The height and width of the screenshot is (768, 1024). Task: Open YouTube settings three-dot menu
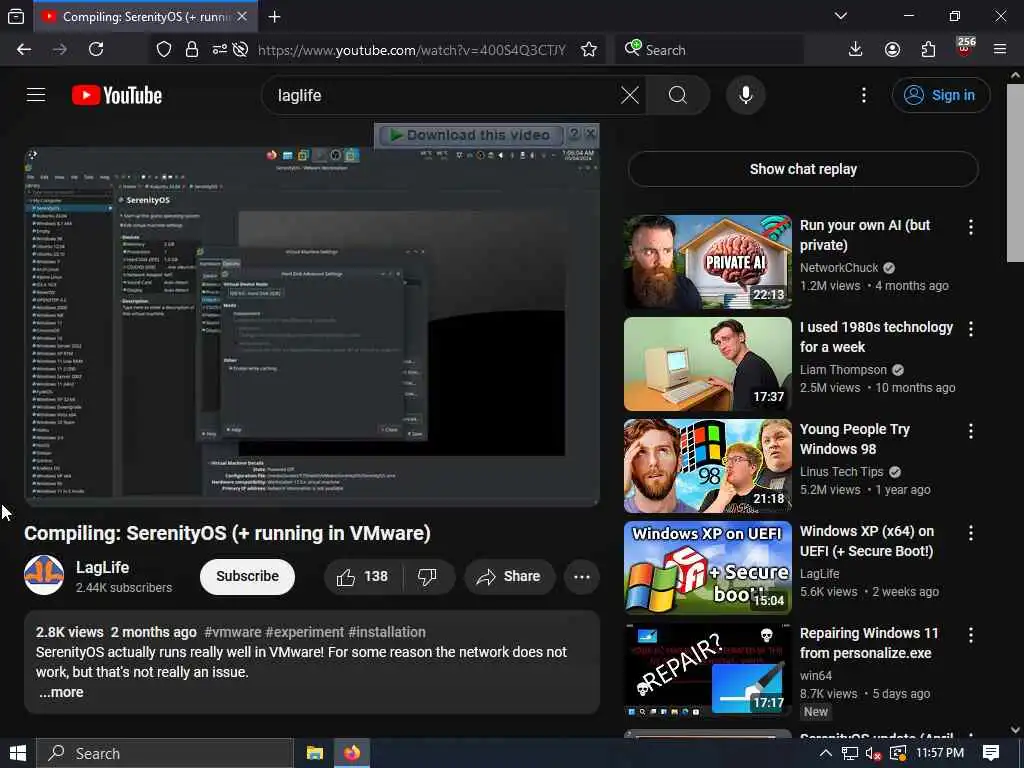point(863,95)
